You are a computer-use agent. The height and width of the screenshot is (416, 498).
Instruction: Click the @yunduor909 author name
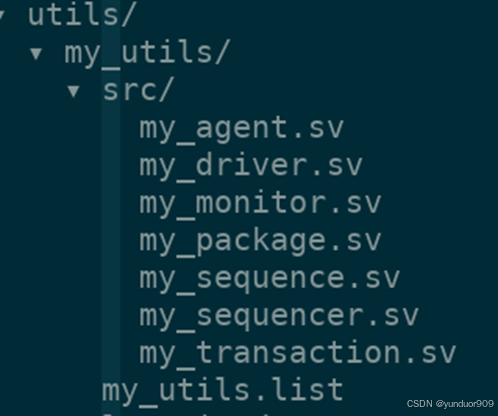(465, 404)
